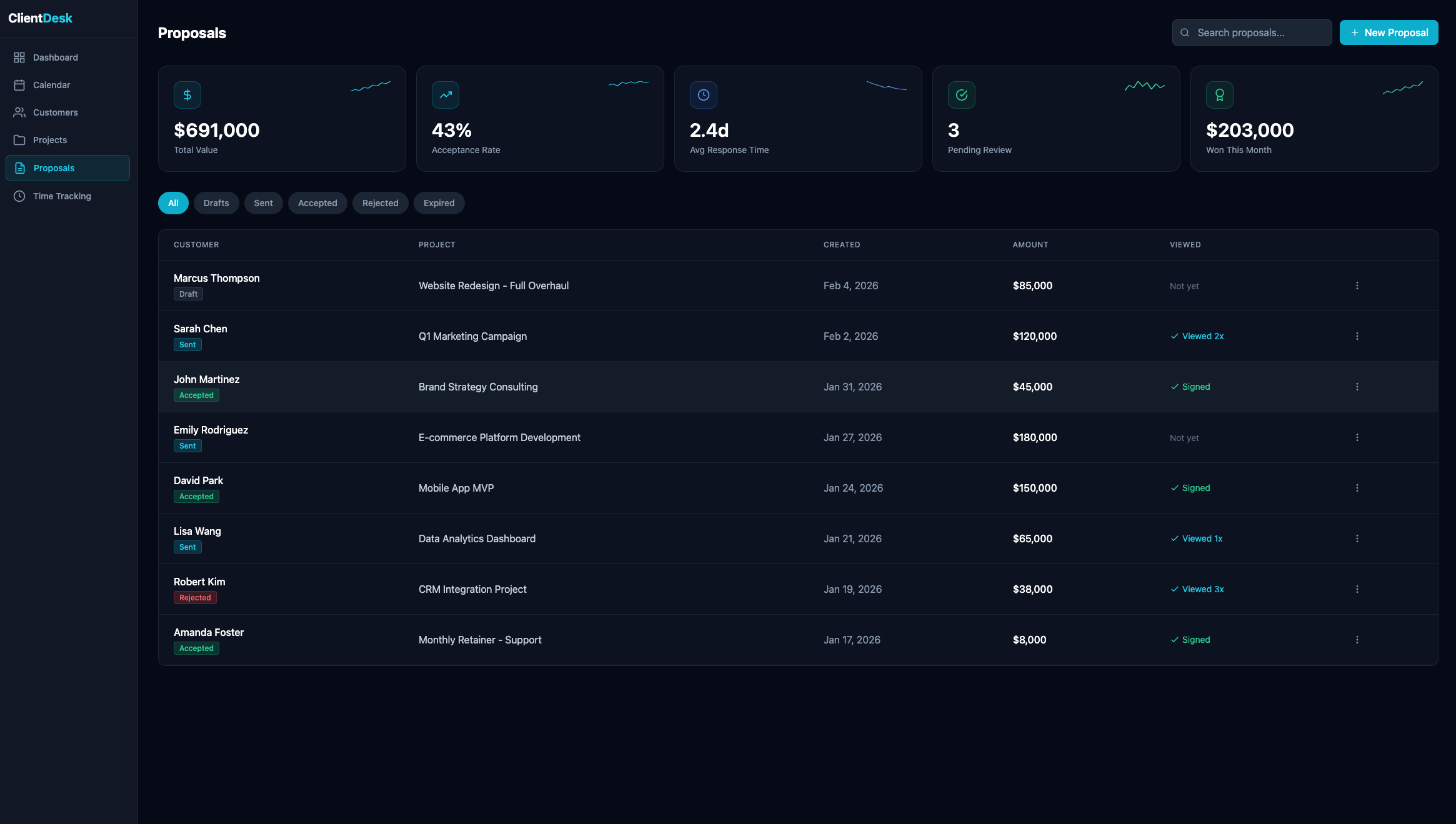Navigate to Projects via its sidebar icon
The width and height of the screenshot is (1456, 824).
tap(19, 139)
